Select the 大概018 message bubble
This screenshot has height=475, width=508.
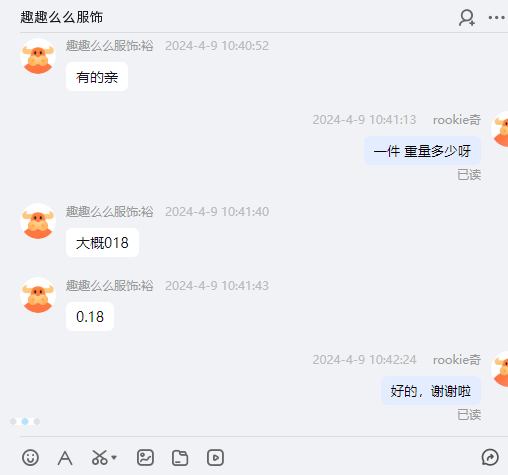tap(102, 243)
